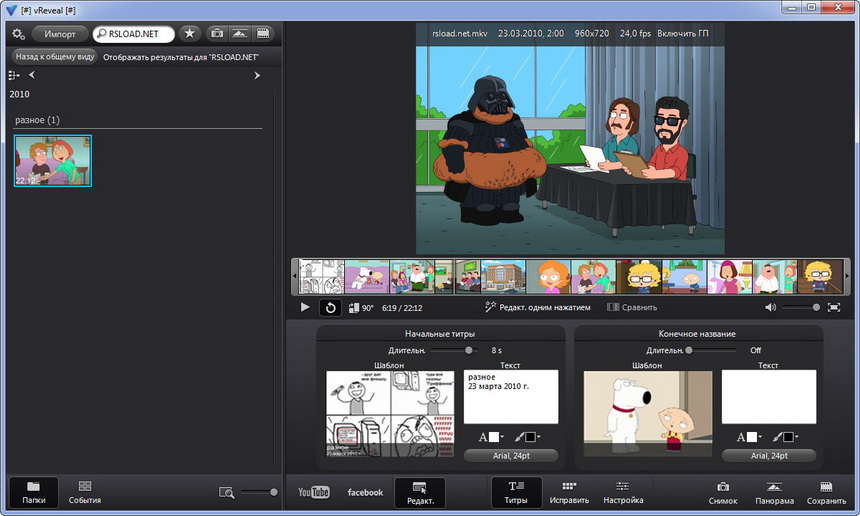The width and height of the screenshot is (860, 516).
Task: Open the grouping tree options icon
Action: [x=14, y=75]
